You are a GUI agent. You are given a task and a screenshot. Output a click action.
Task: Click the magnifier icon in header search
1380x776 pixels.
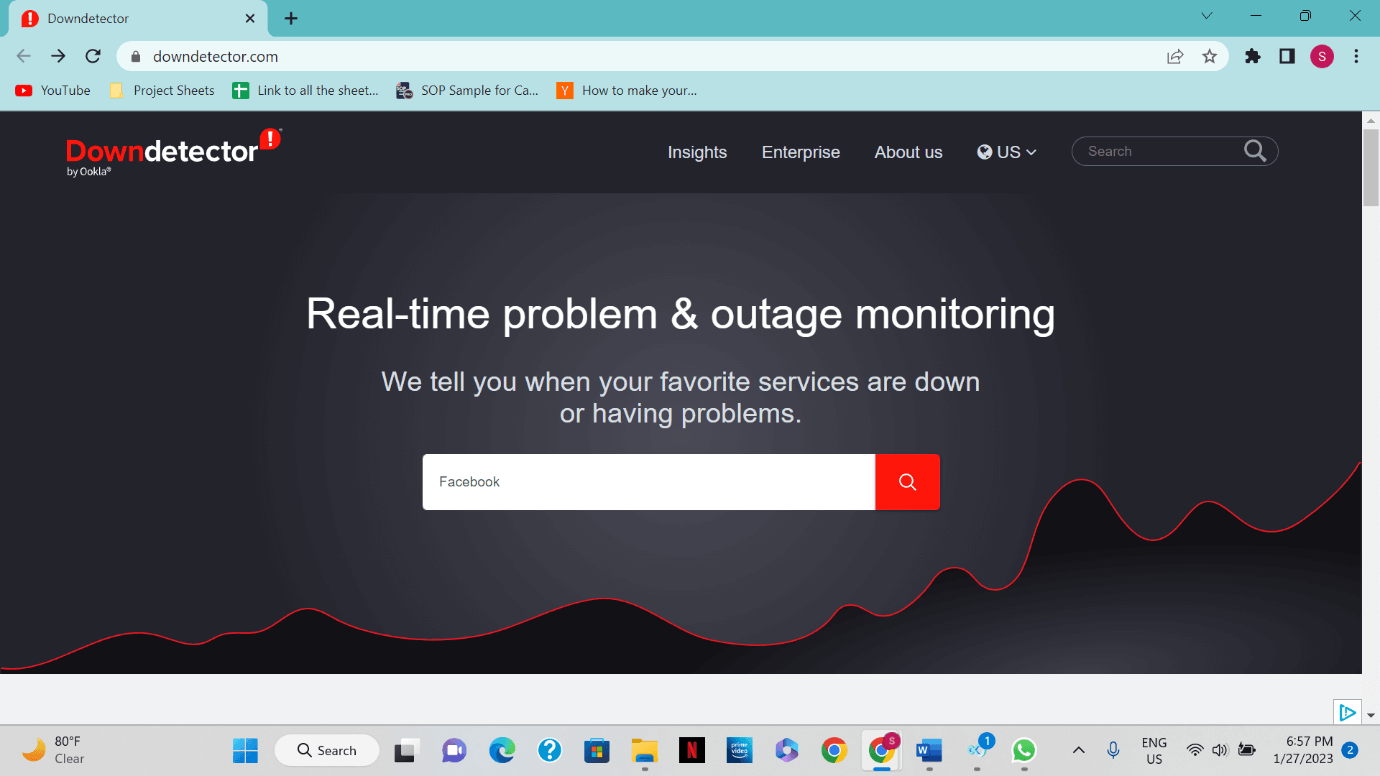pyautogui.click(x=1255, y=151)
